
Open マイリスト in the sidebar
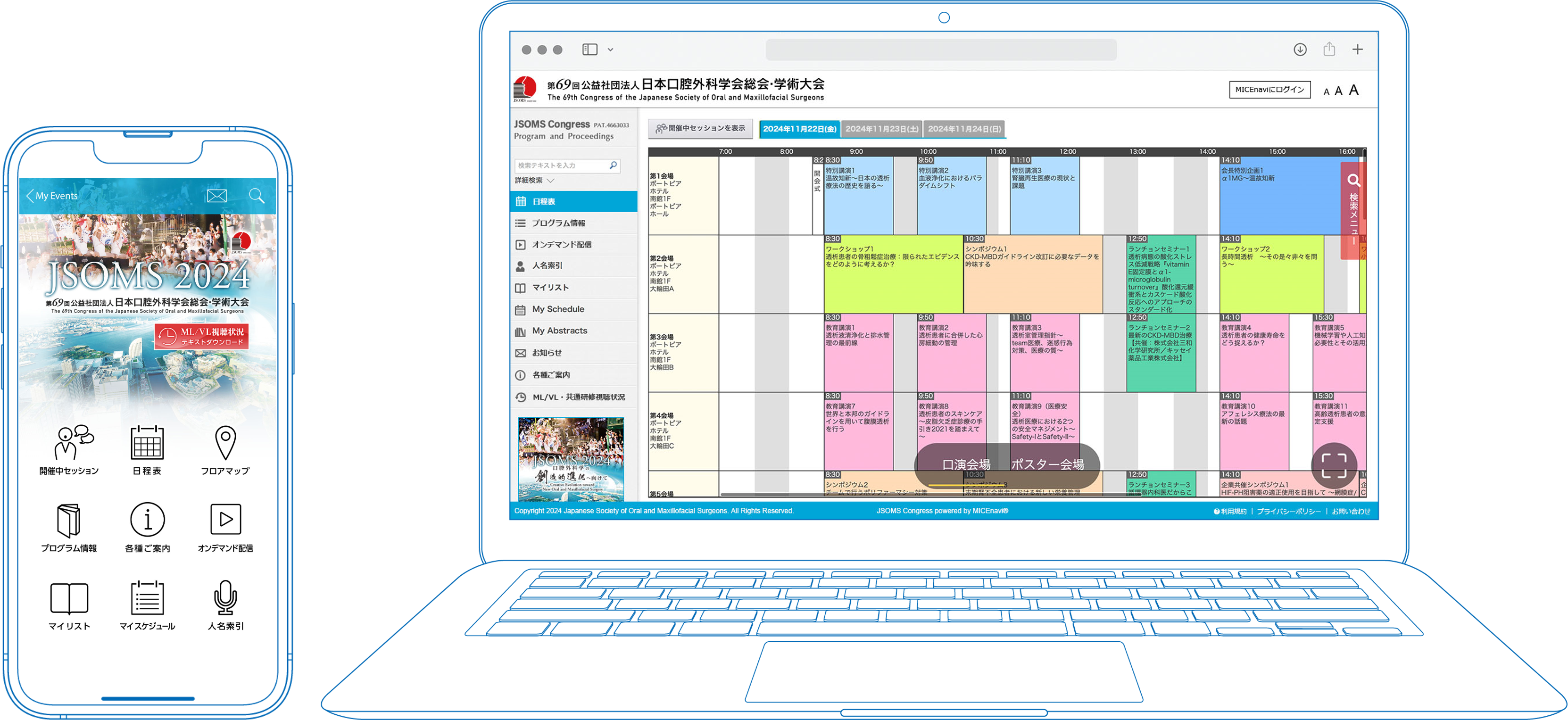point(573,288)
